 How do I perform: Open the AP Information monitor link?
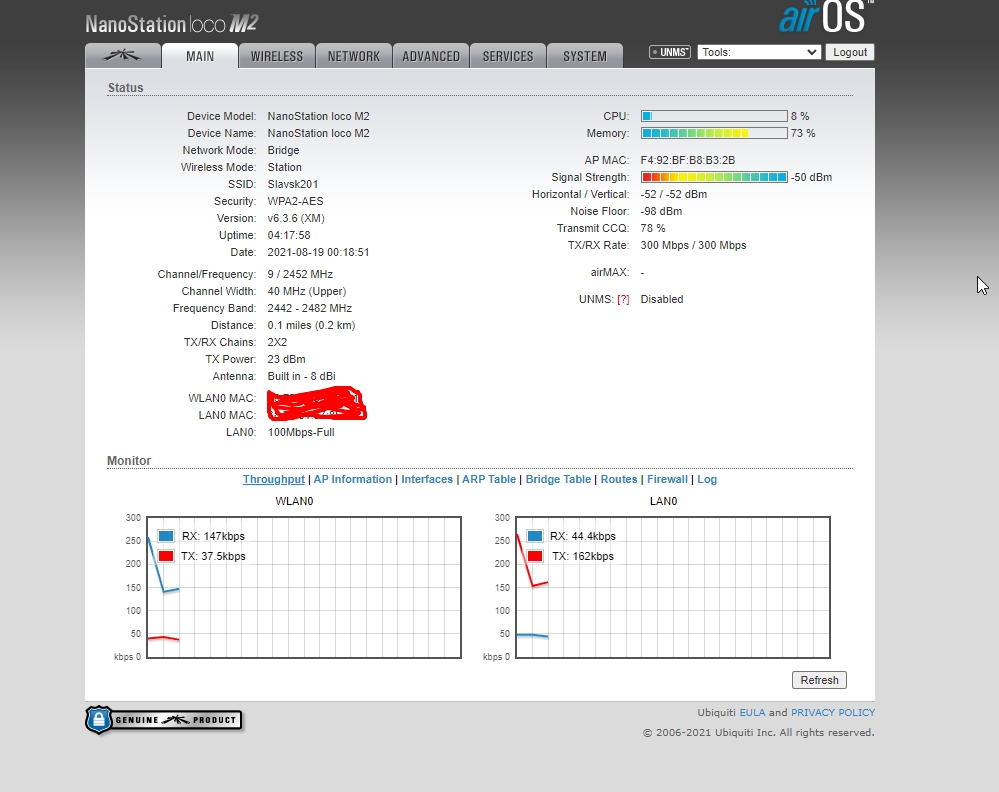352,479
